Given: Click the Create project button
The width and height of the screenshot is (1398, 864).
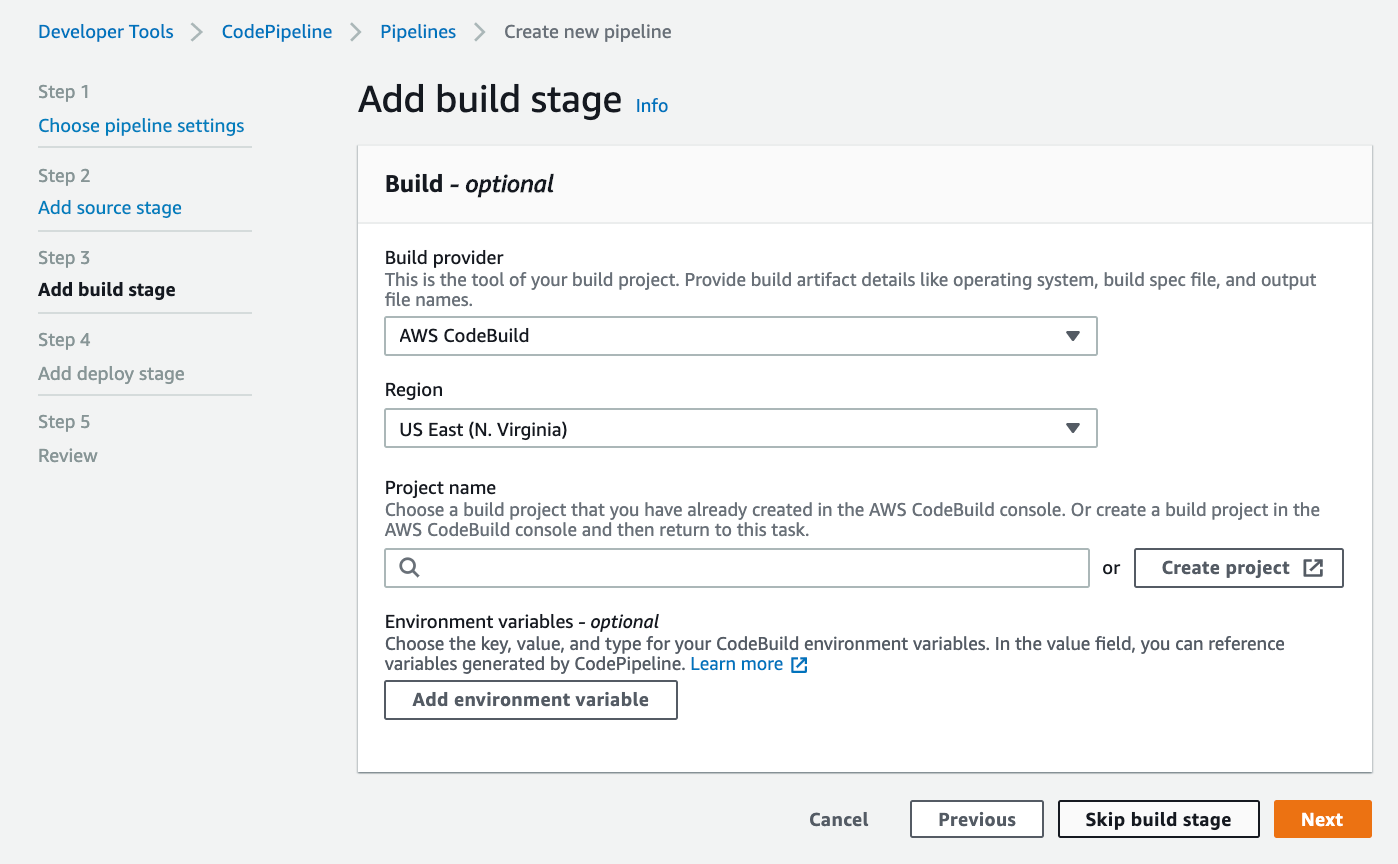Looking at the screenshot, I should [1239, 568].
